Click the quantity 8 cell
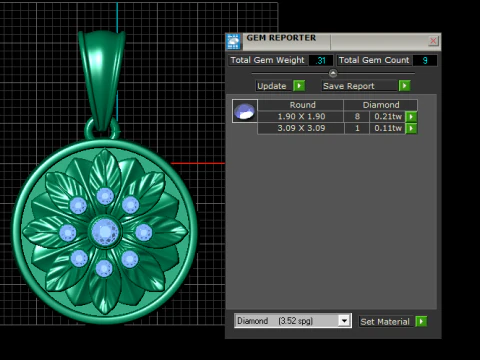 click(x=357, y=117)
